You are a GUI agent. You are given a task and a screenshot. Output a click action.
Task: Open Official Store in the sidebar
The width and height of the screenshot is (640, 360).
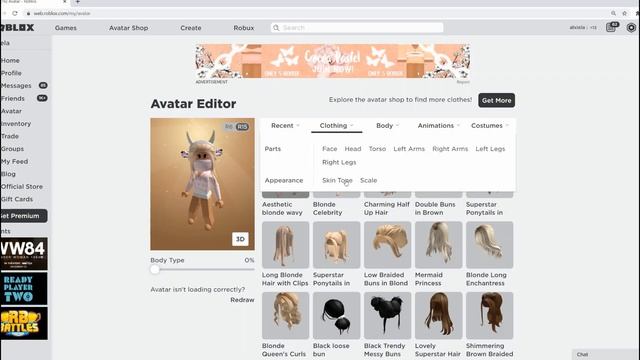[22, 187]
